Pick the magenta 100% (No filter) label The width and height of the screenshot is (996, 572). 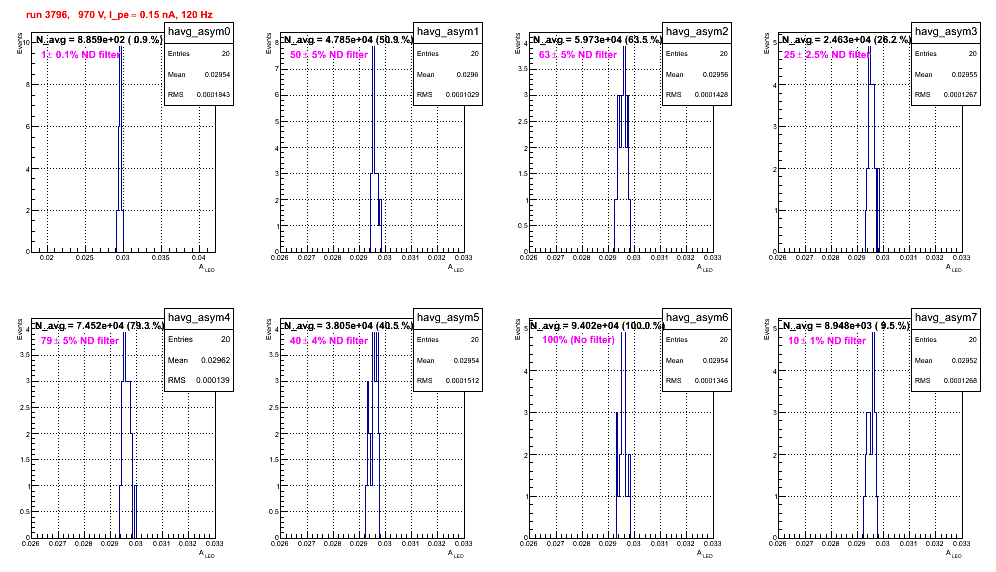click(x=578, y=340)
